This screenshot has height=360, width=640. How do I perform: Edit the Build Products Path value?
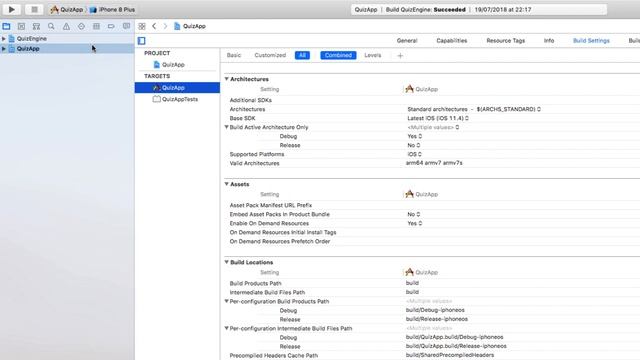(x=412, y=283)
